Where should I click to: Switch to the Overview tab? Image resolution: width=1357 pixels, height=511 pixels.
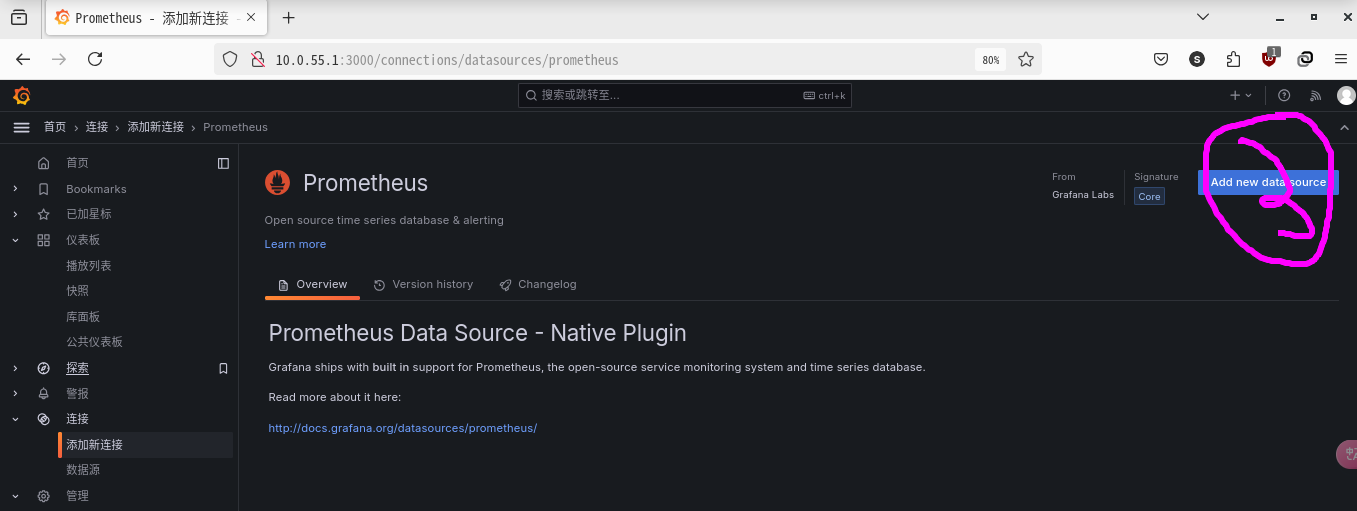coord(312,284)
